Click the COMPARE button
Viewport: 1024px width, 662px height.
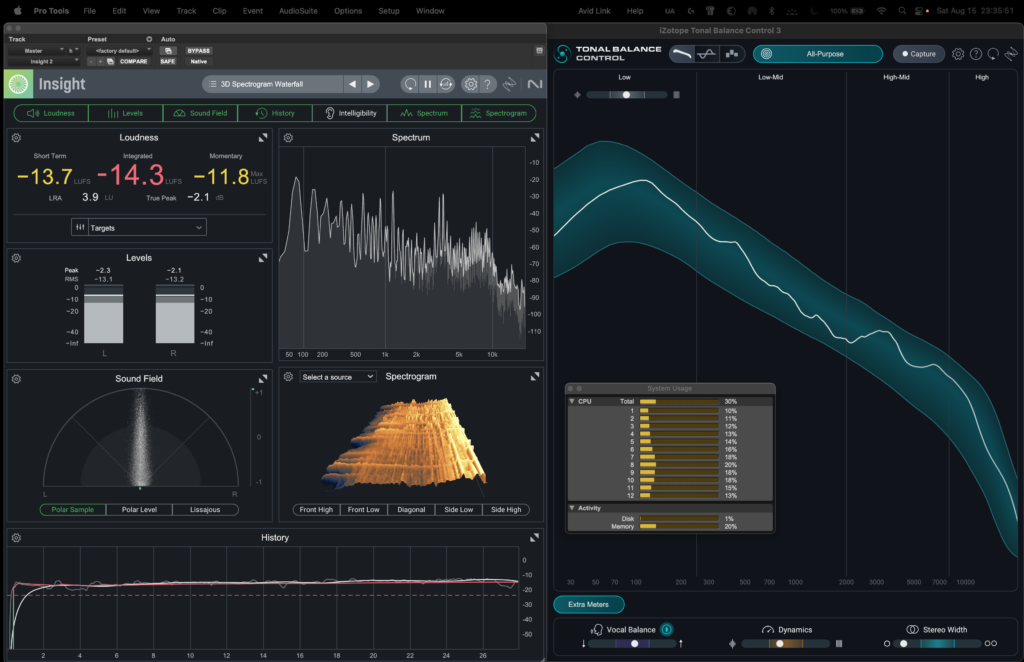(133, 61)
